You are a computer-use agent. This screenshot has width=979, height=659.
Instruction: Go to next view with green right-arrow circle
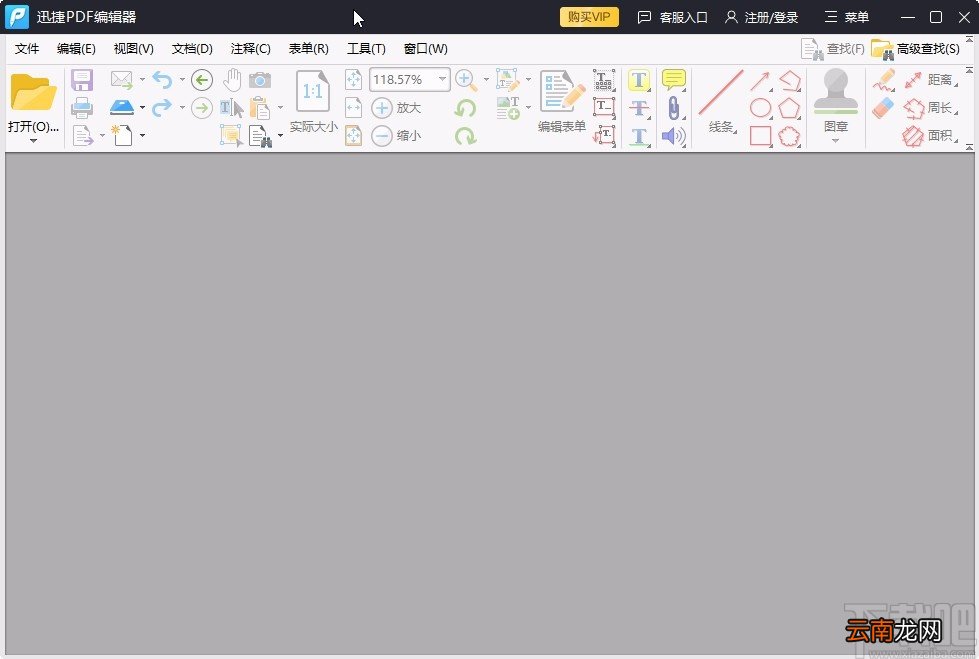(x=202, y=108)
